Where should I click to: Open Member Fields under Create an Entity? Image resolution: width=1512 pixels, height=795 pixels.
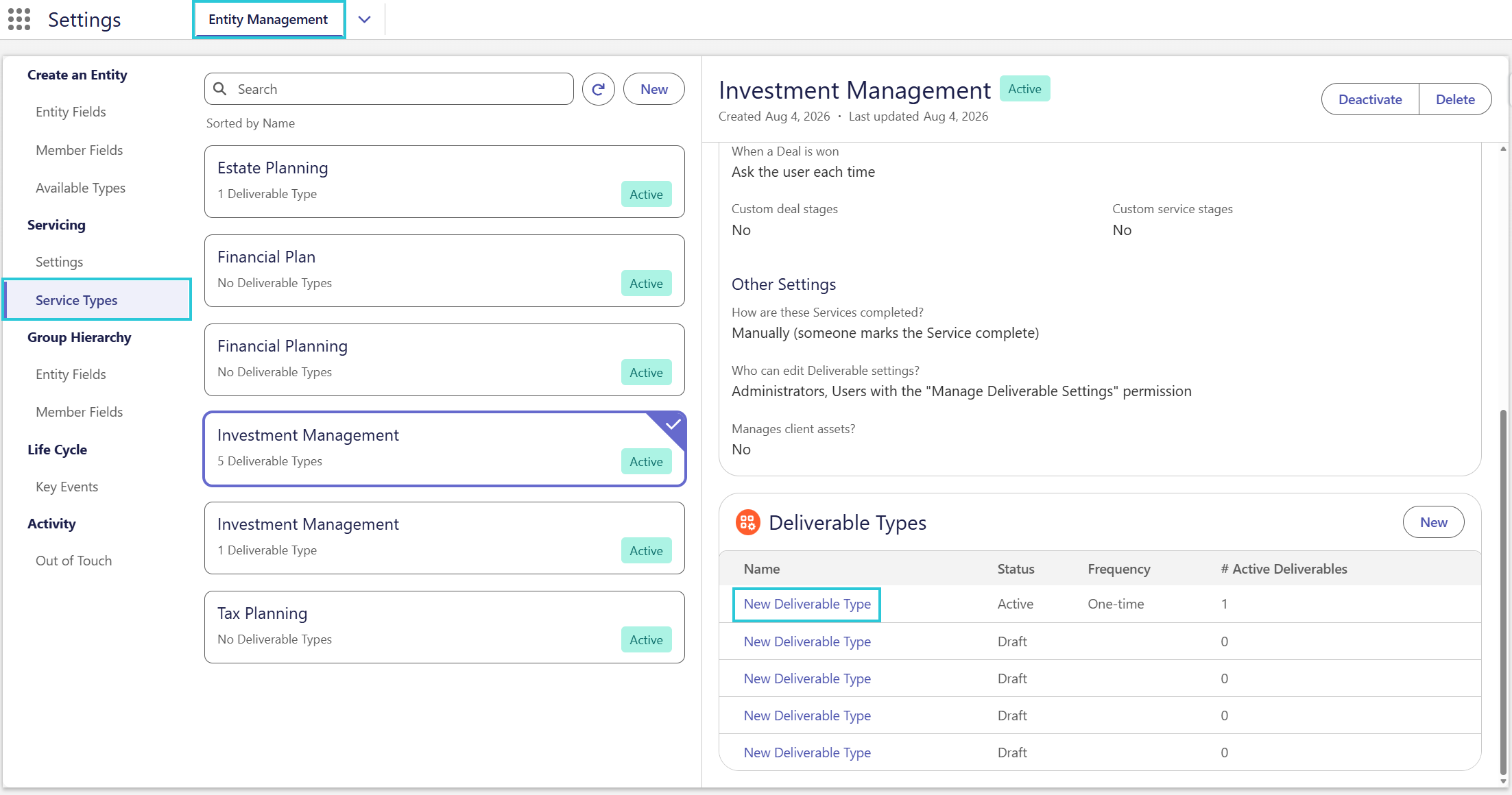pos(79,150)
